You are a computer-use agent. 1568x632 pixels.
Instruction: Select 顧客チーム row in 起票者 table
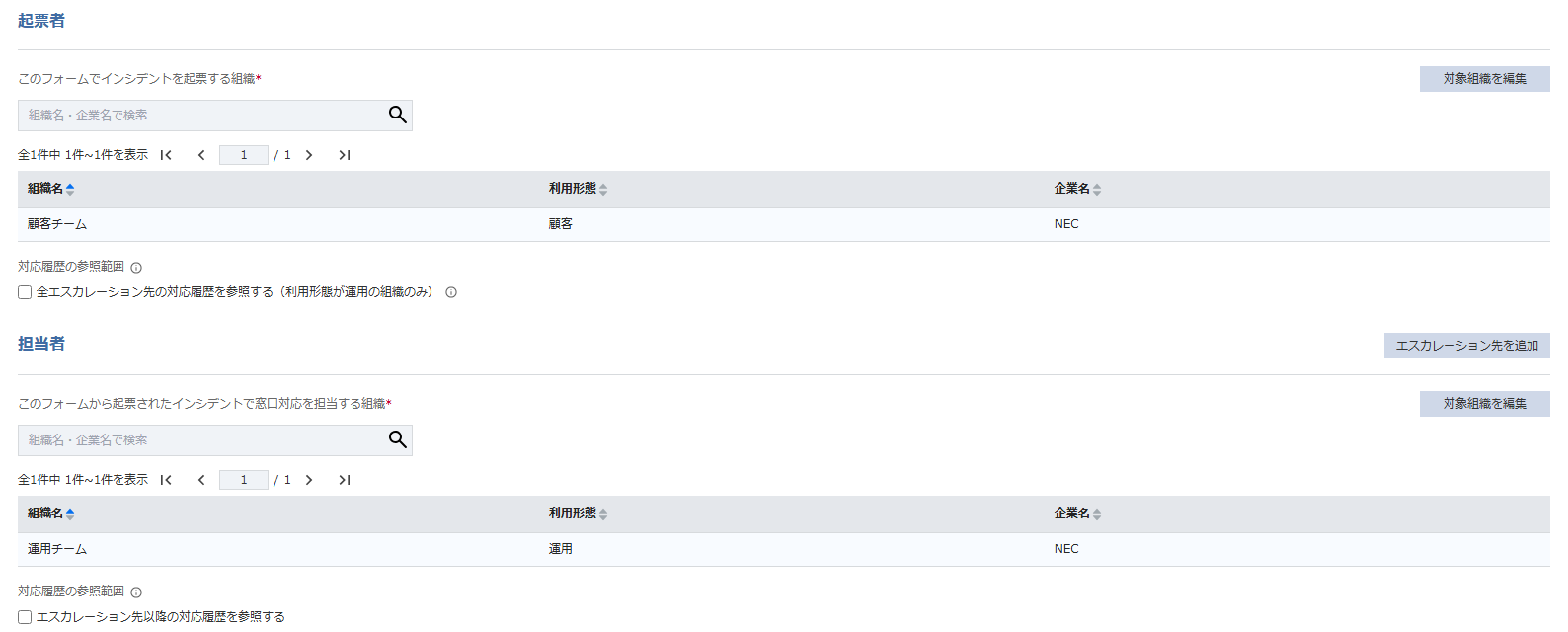tap(57, 224)
